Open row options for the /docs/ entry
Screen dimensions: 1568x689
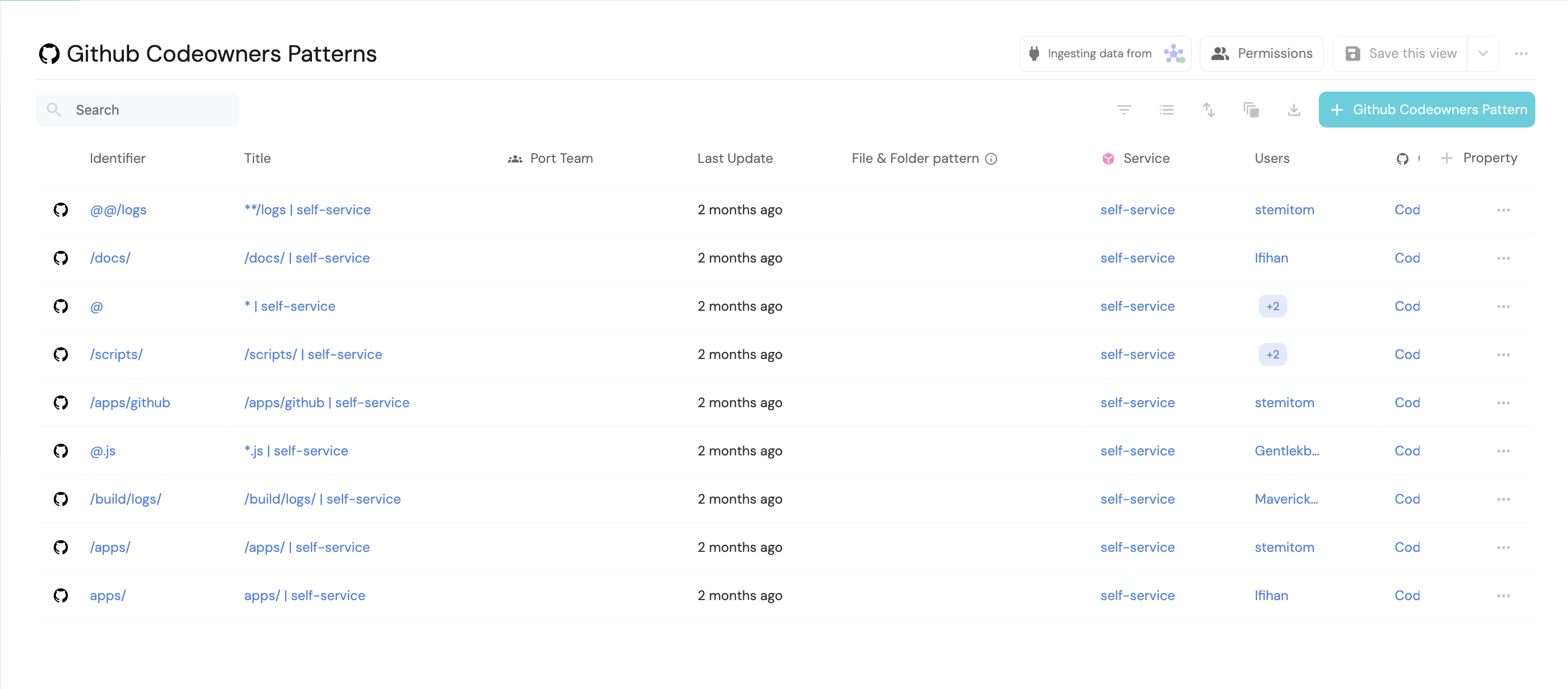point(1504,258)
